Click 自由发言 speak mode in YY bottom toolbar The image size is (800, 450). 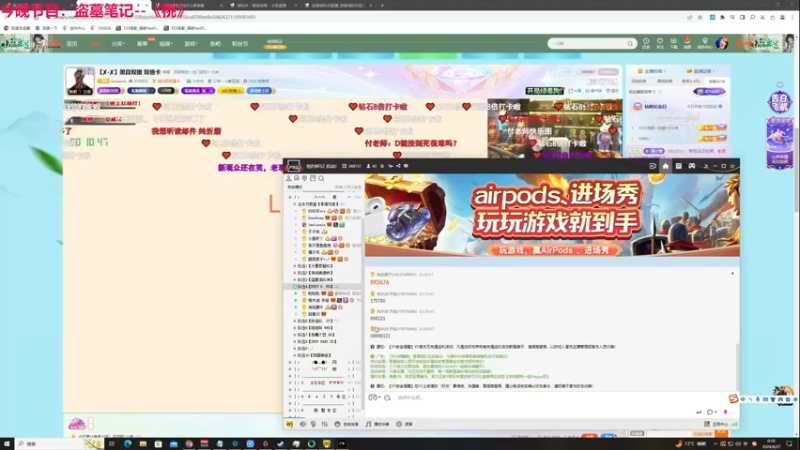coord(346,424)
